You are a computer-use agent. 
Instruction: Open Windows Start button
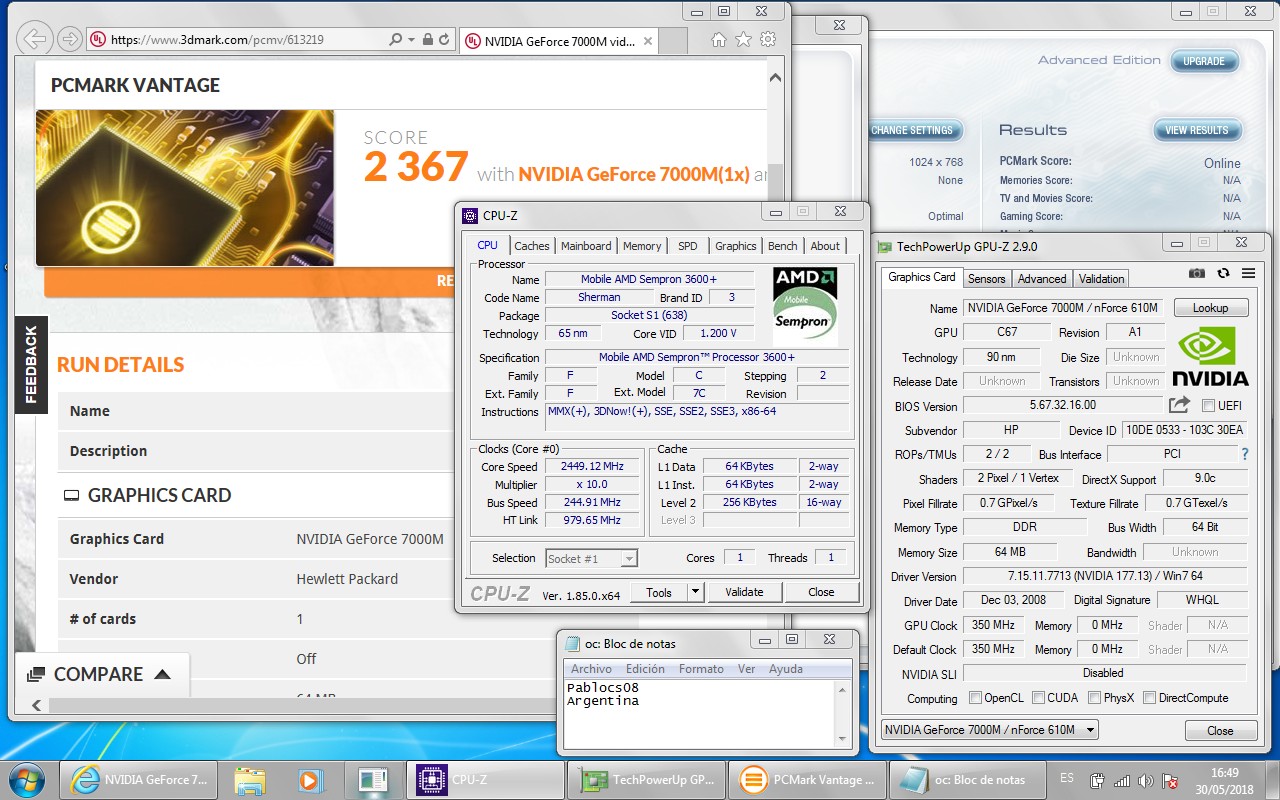click(26, 779)
